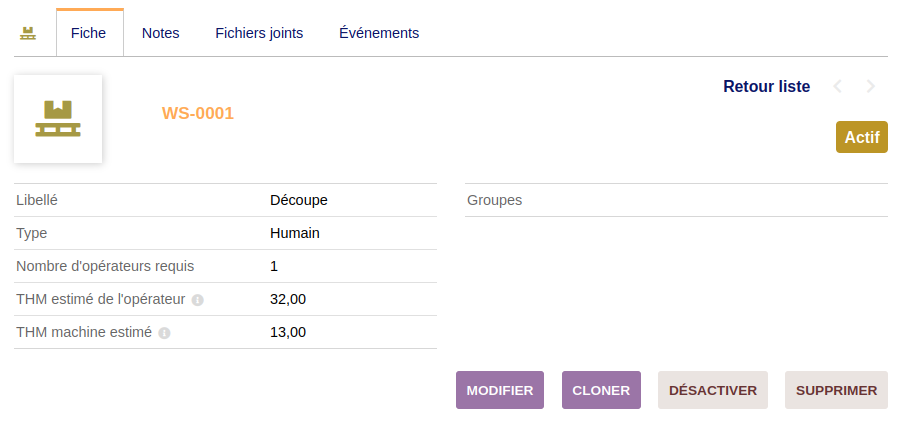Click the Retour liste link
897x421 pixels.
[x=766, y=87]
